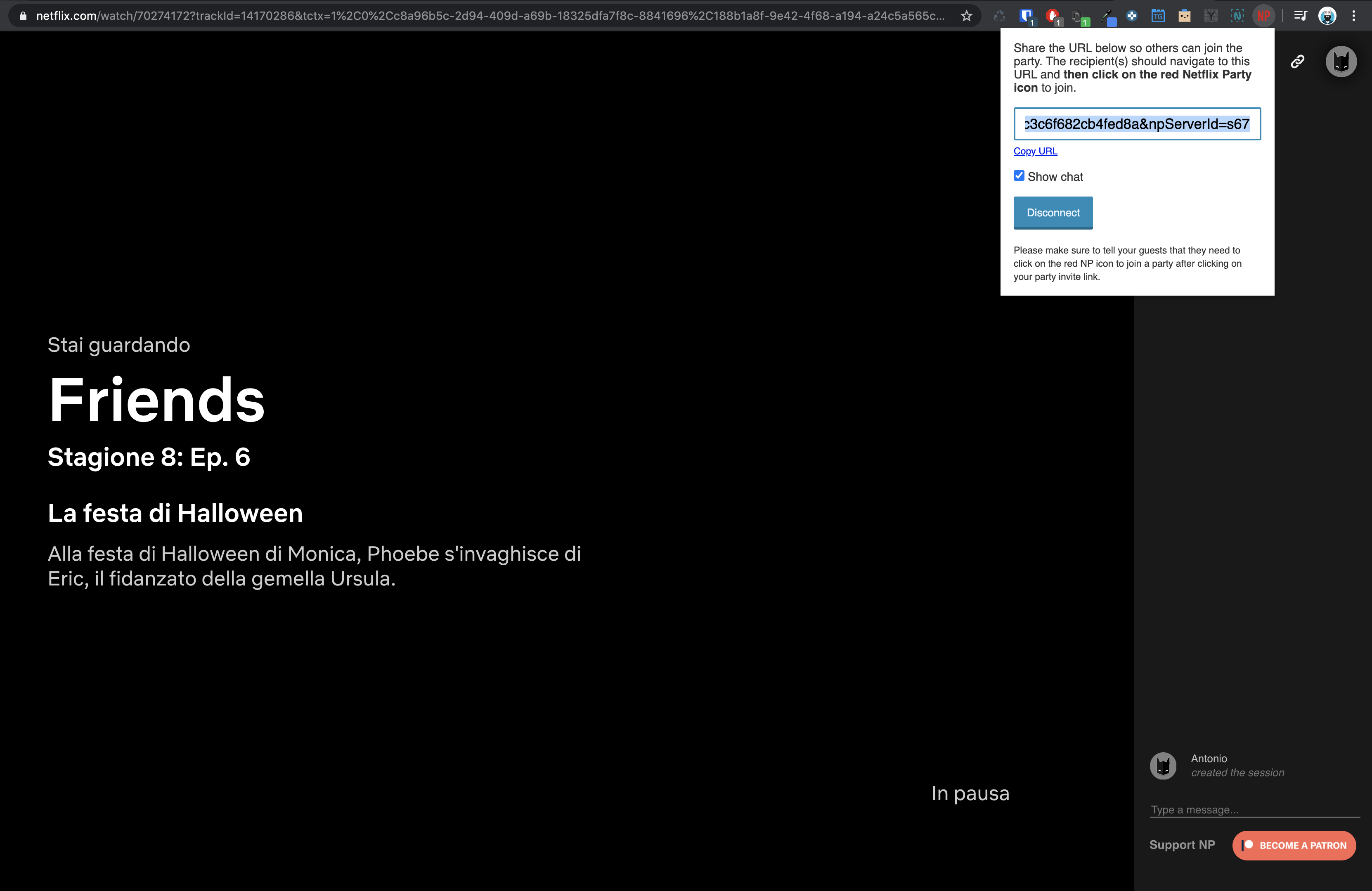
Task: Click the Copy URL link
Action: click(1035, 151)
